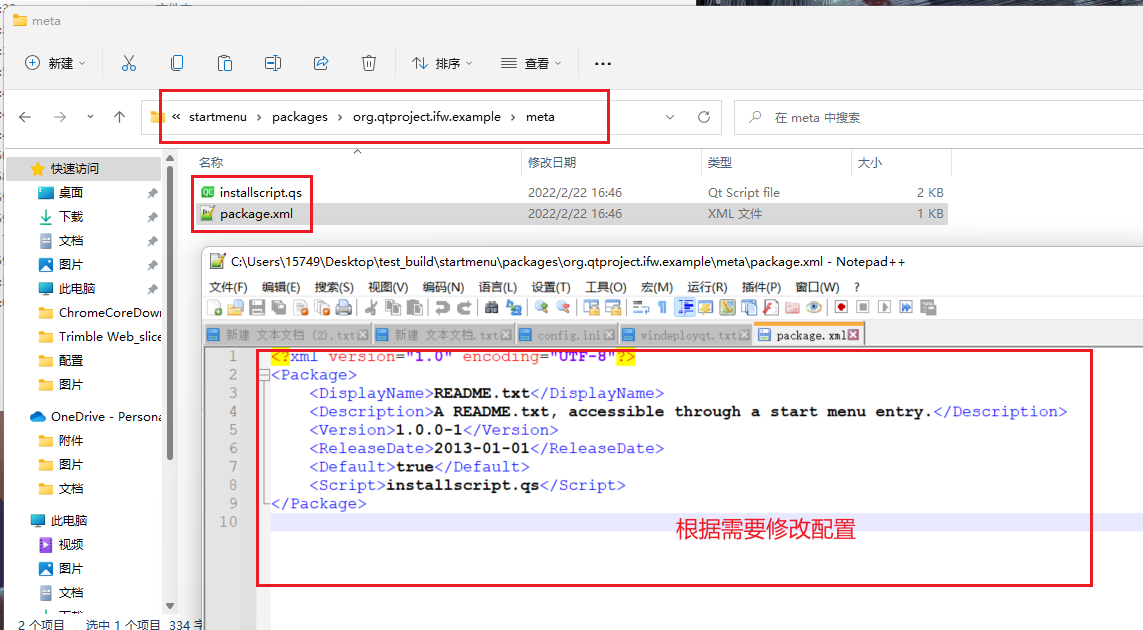Click the red Record Macro button
The width and height of the screenshot is (1143, 630).
(x=841, y=307)
